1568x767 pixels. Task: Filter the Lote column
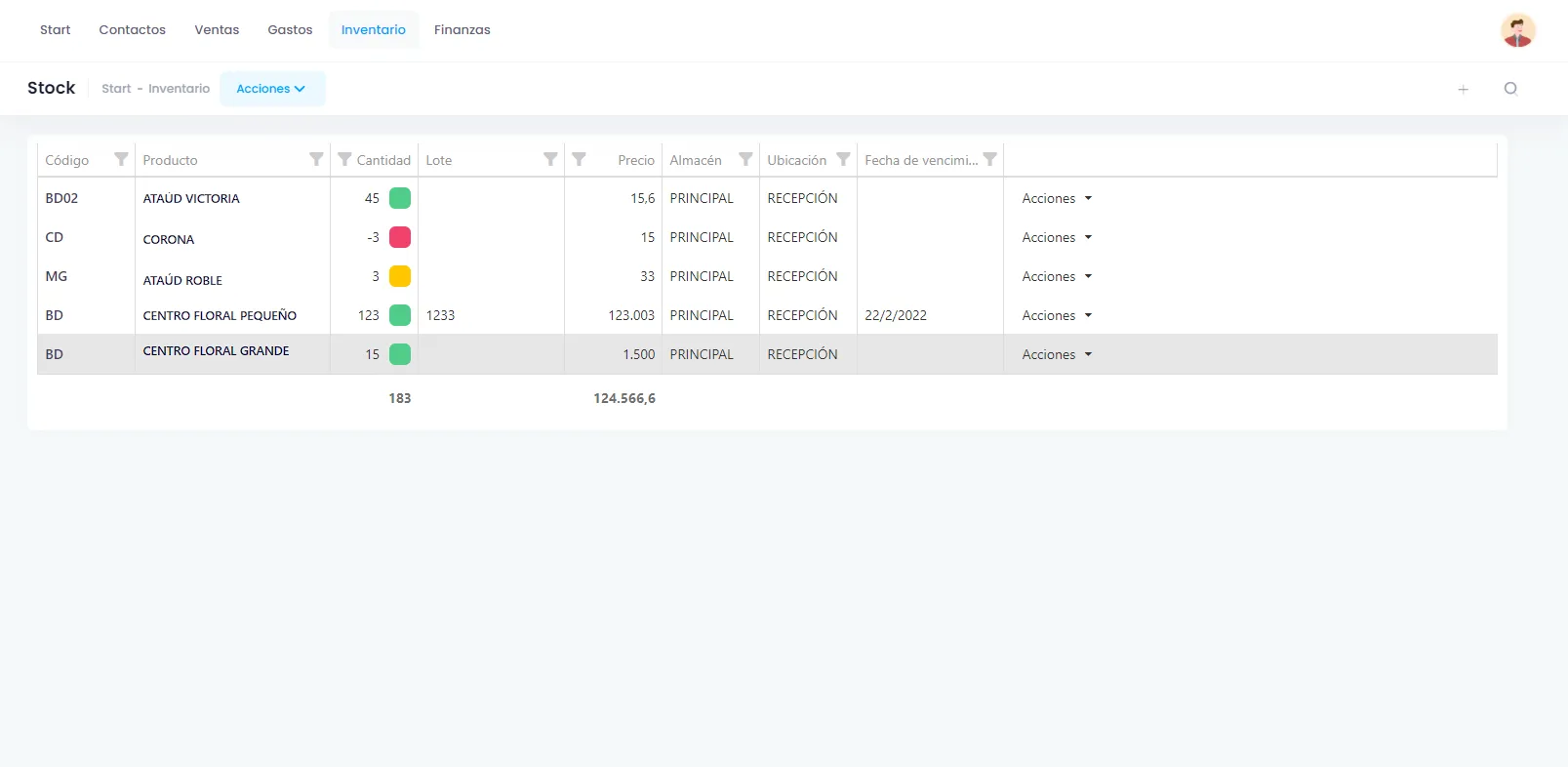pos(550,159)
